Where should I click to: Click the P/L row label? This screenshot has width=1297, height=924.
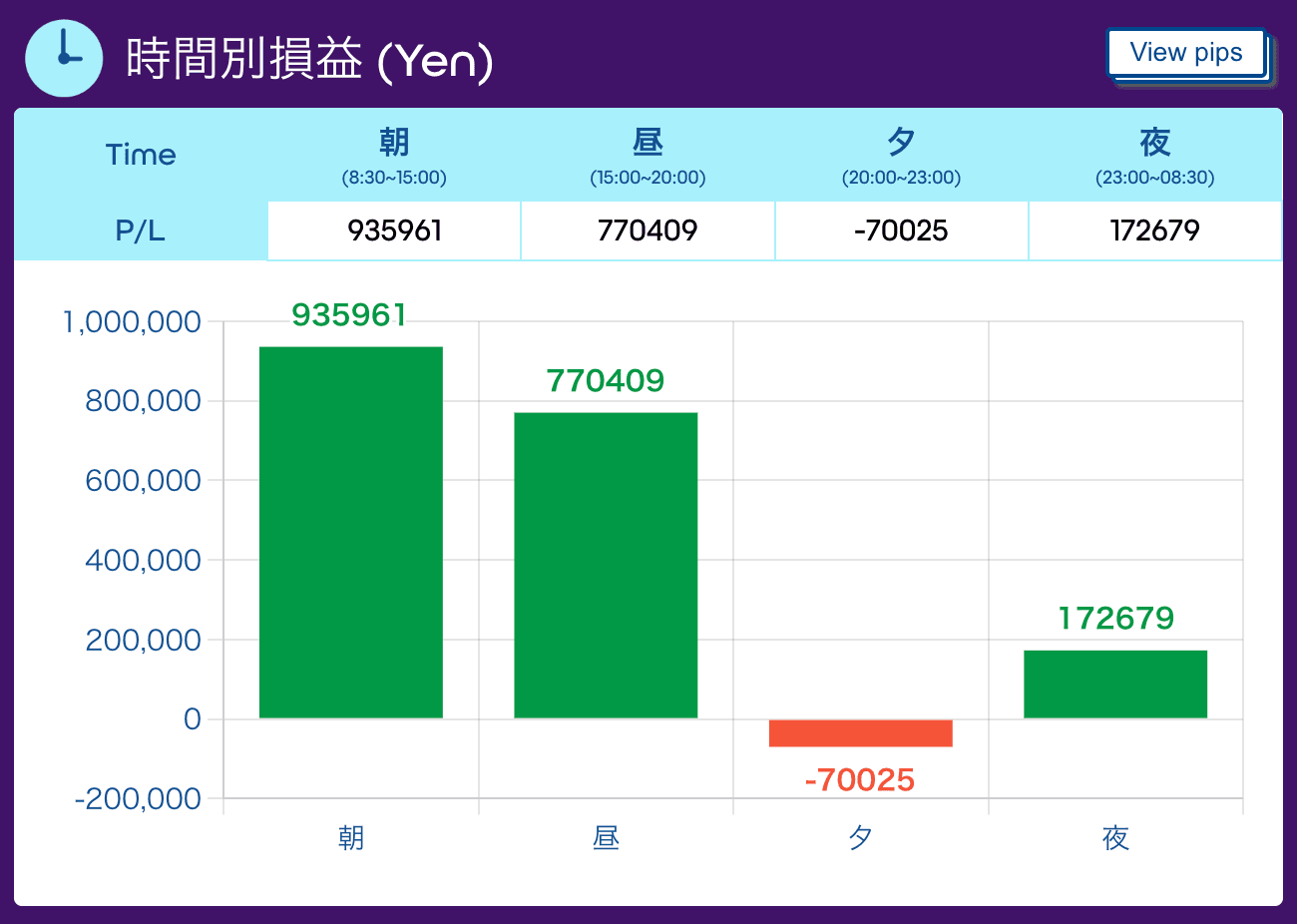[141, 231]
